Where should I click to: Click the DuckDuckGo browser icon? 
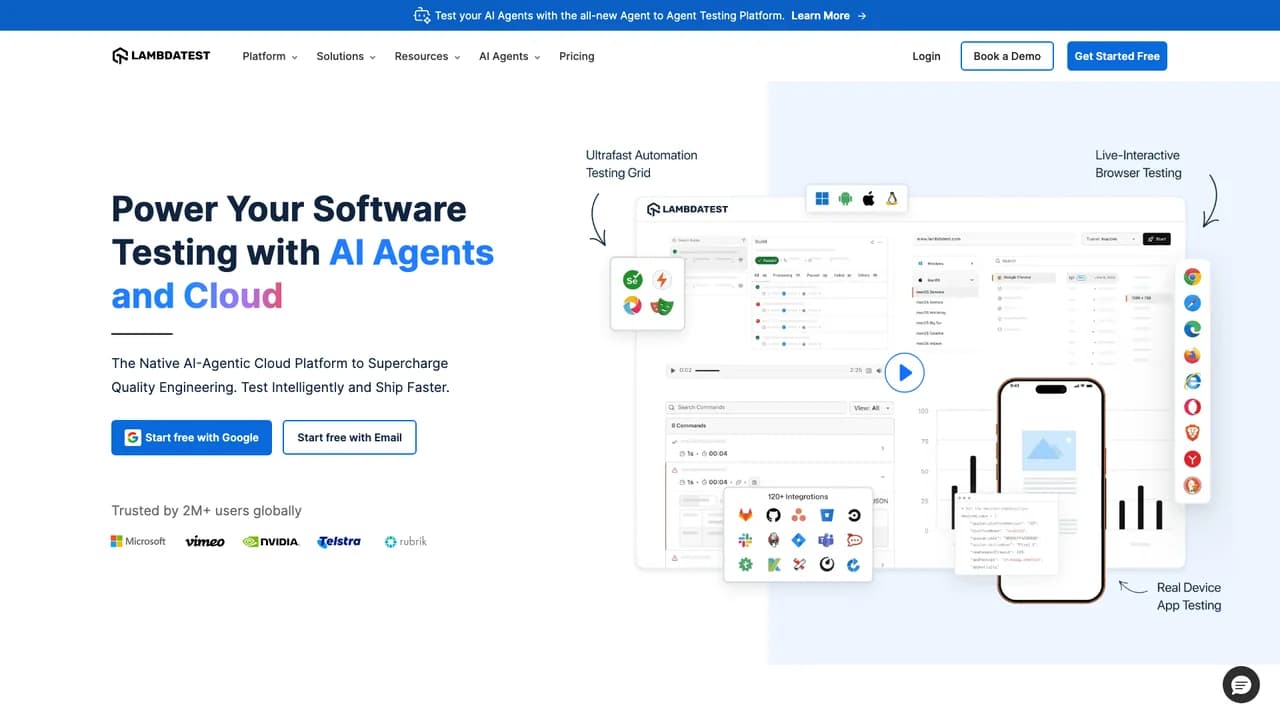1192,485
